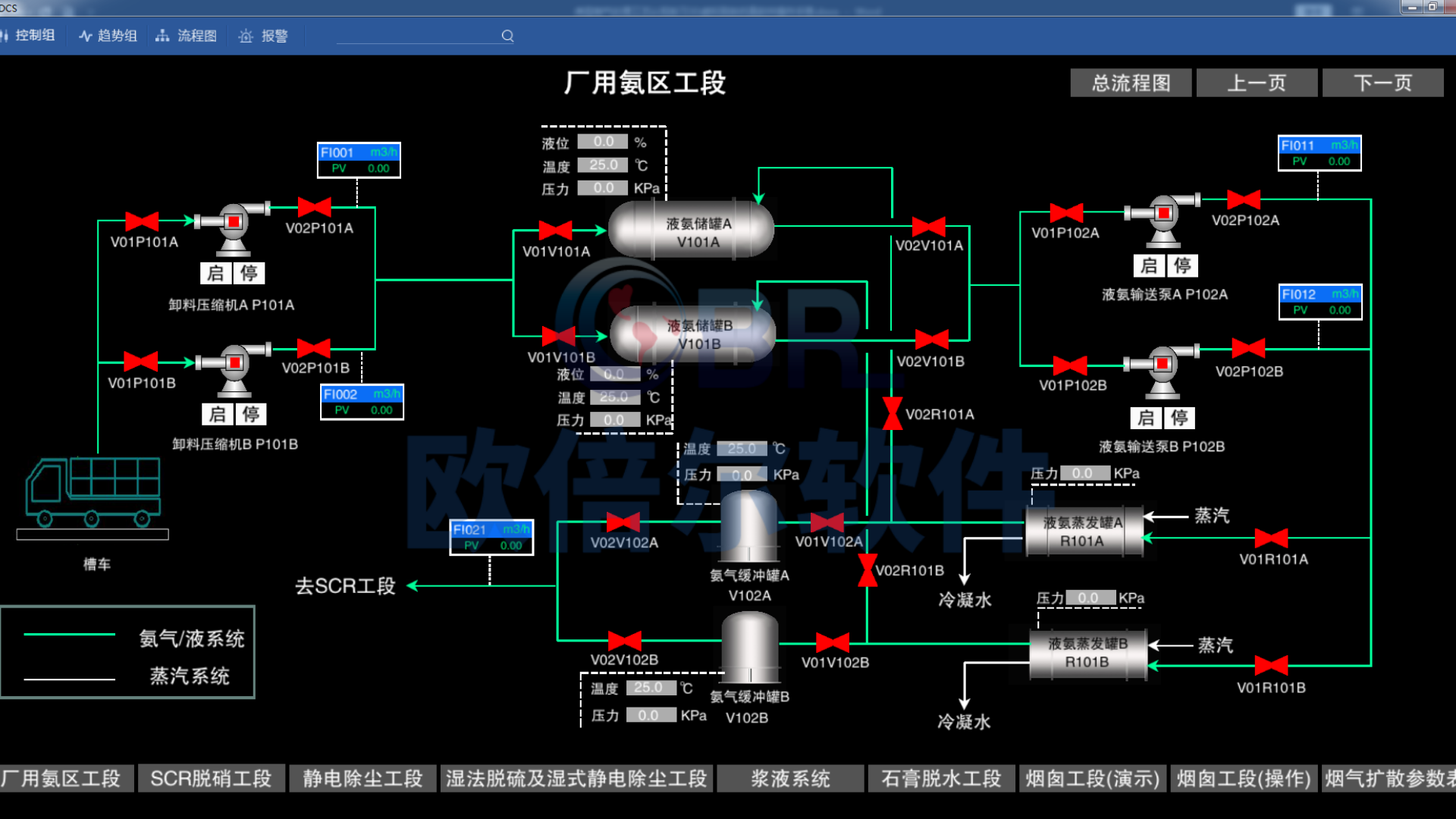Click the valve V02V102A icon
Image resolution: width=1456 pixels, height=819 pixels.
click(x=623, y=522)
